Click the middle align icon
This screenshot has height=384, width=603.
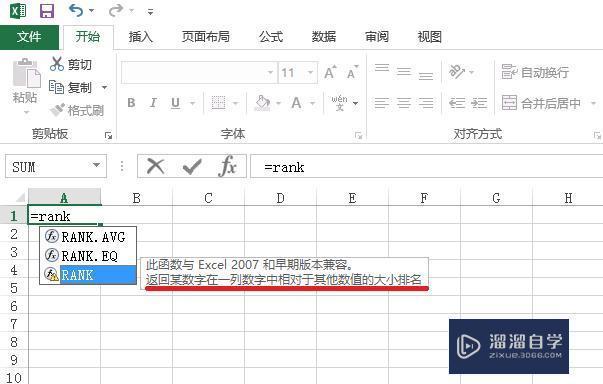404,71
